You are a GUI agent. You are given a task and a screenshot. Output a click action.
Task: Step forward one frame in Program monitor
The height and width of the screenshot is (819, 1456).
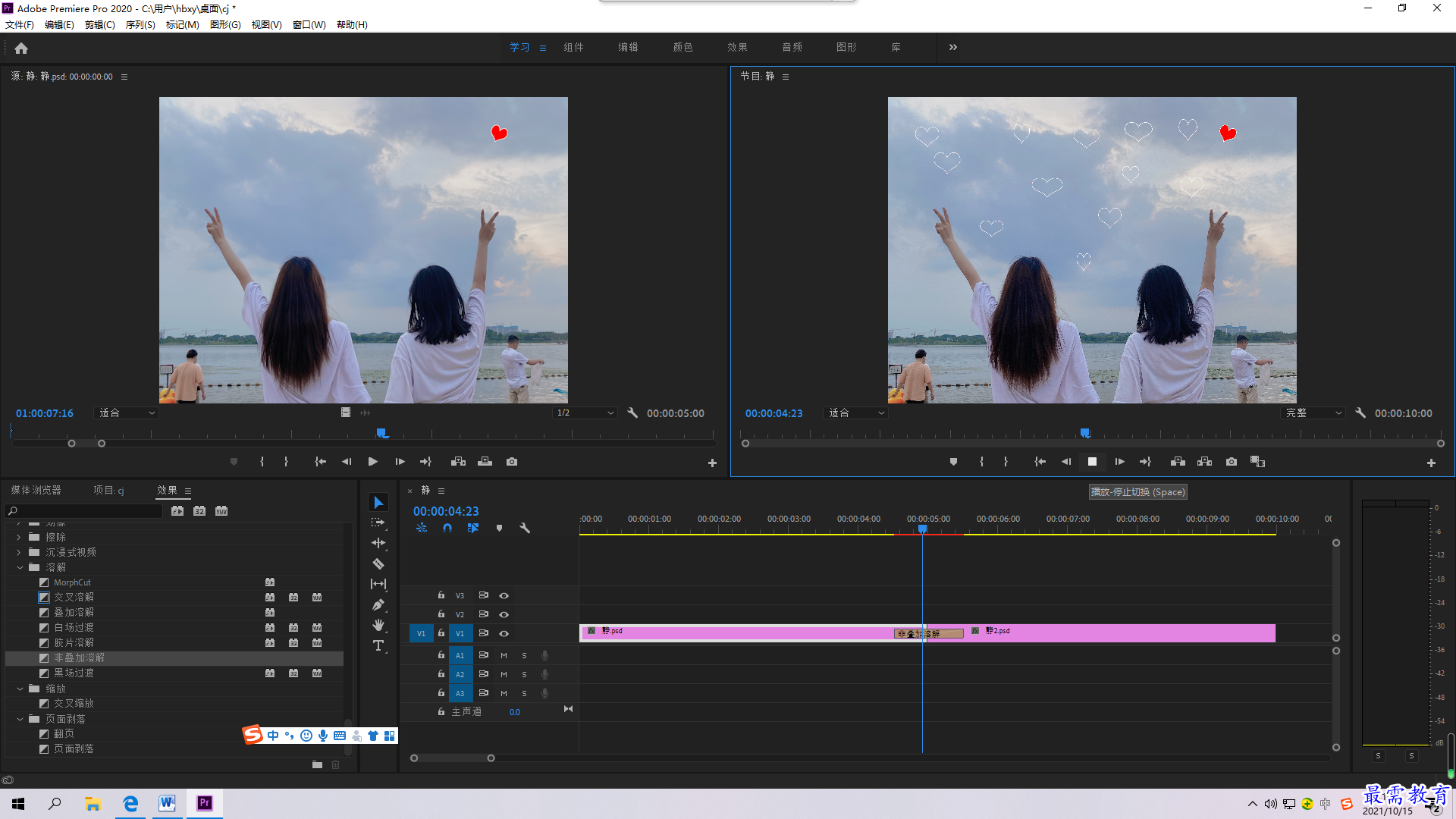coord(1119,462)
